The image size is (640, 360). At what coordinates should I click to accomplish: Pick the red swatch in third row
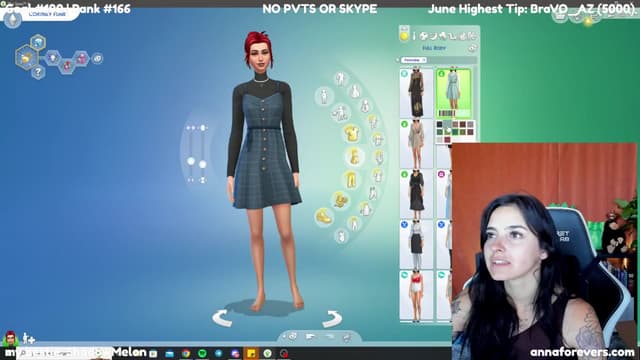[447, 140]
